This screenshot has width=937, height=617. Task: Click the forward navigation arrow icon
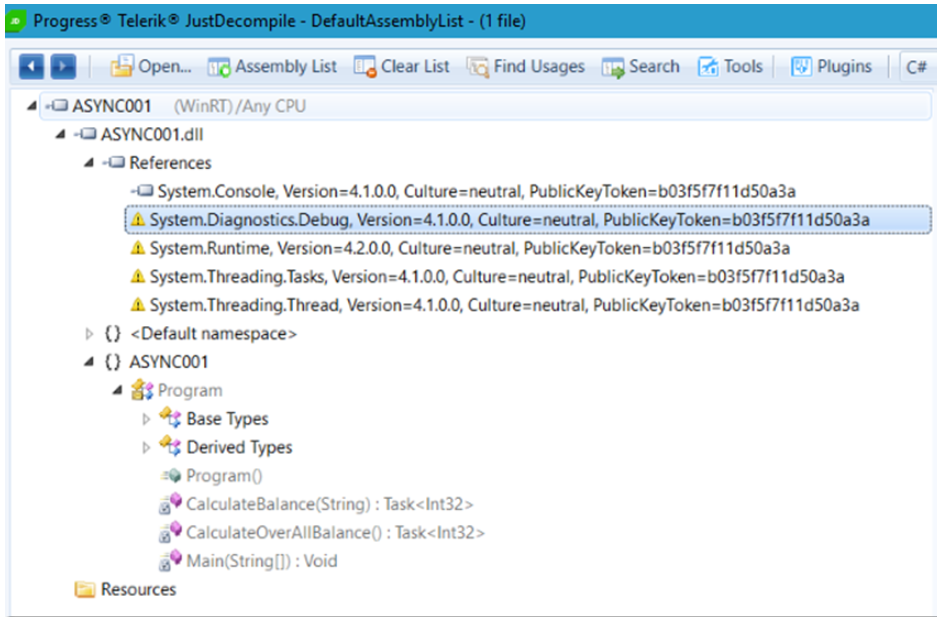click(63, 67)
